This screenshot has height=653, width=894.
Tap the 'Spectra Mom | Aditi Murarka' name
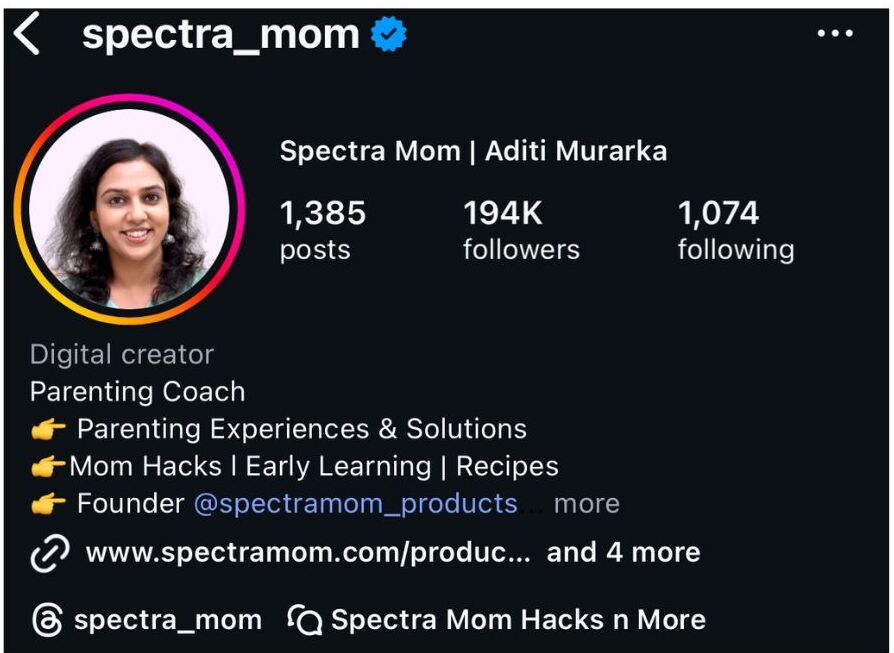click(473, 152)
